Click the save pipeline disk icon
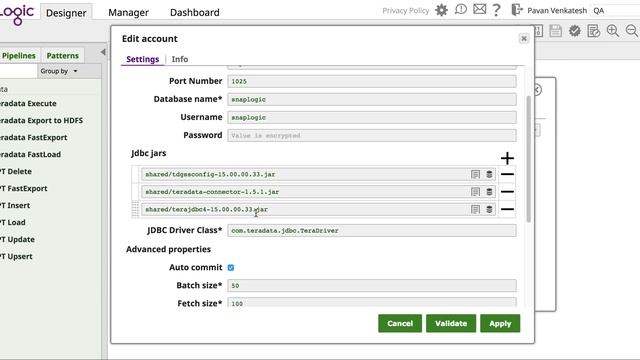The height and width of the screenshot is (360, 640). coord(556,31)
